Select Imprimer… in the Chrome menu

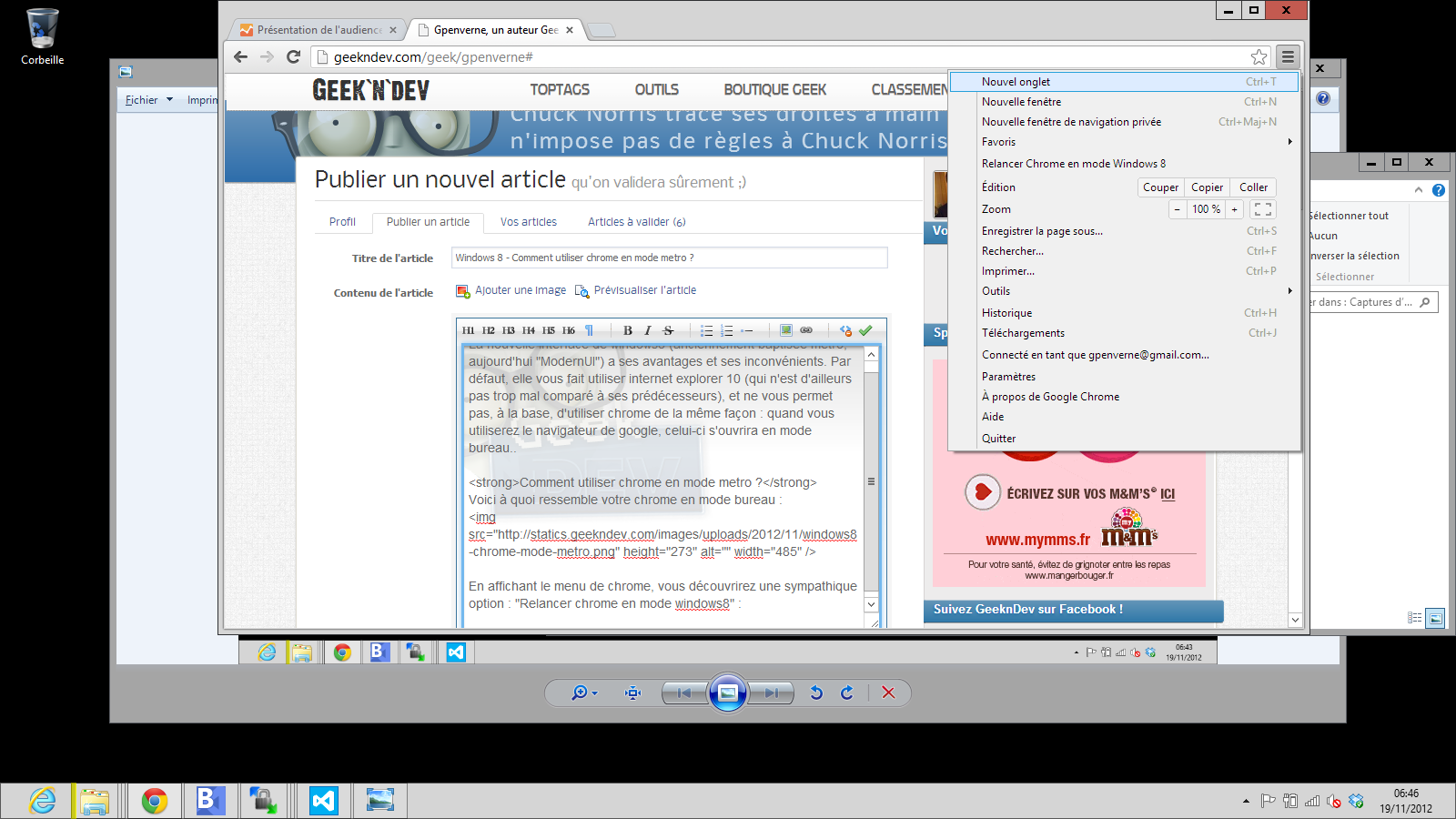[x=1124, y=271]
